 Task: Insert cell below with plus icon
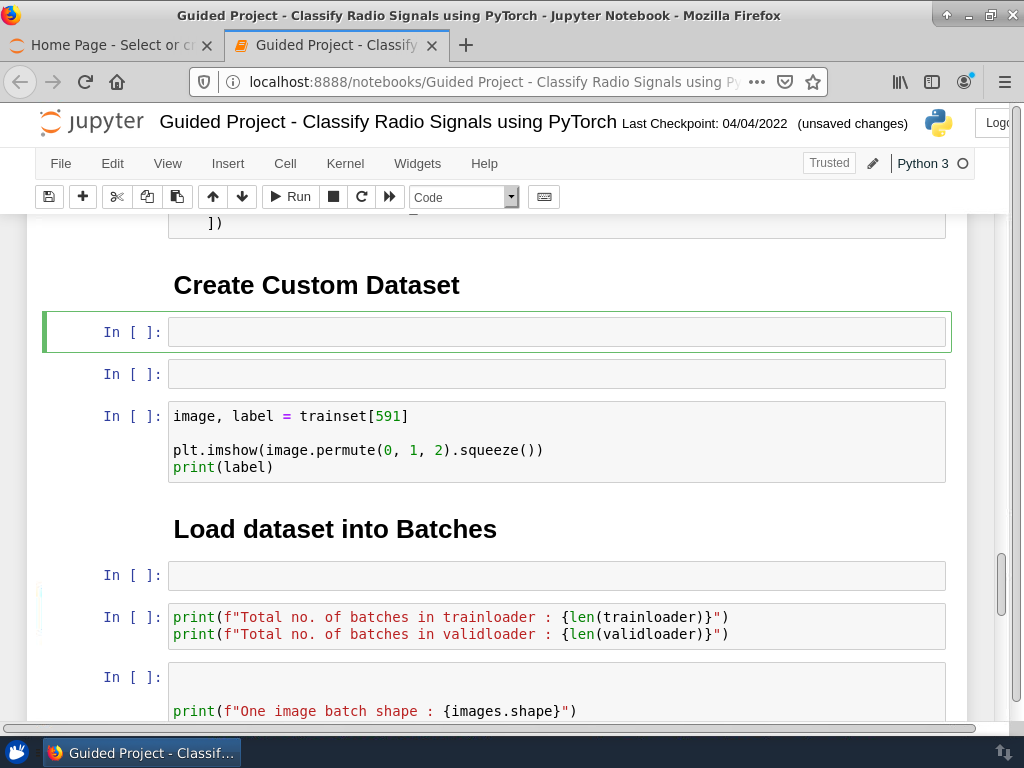click(83, 197)
